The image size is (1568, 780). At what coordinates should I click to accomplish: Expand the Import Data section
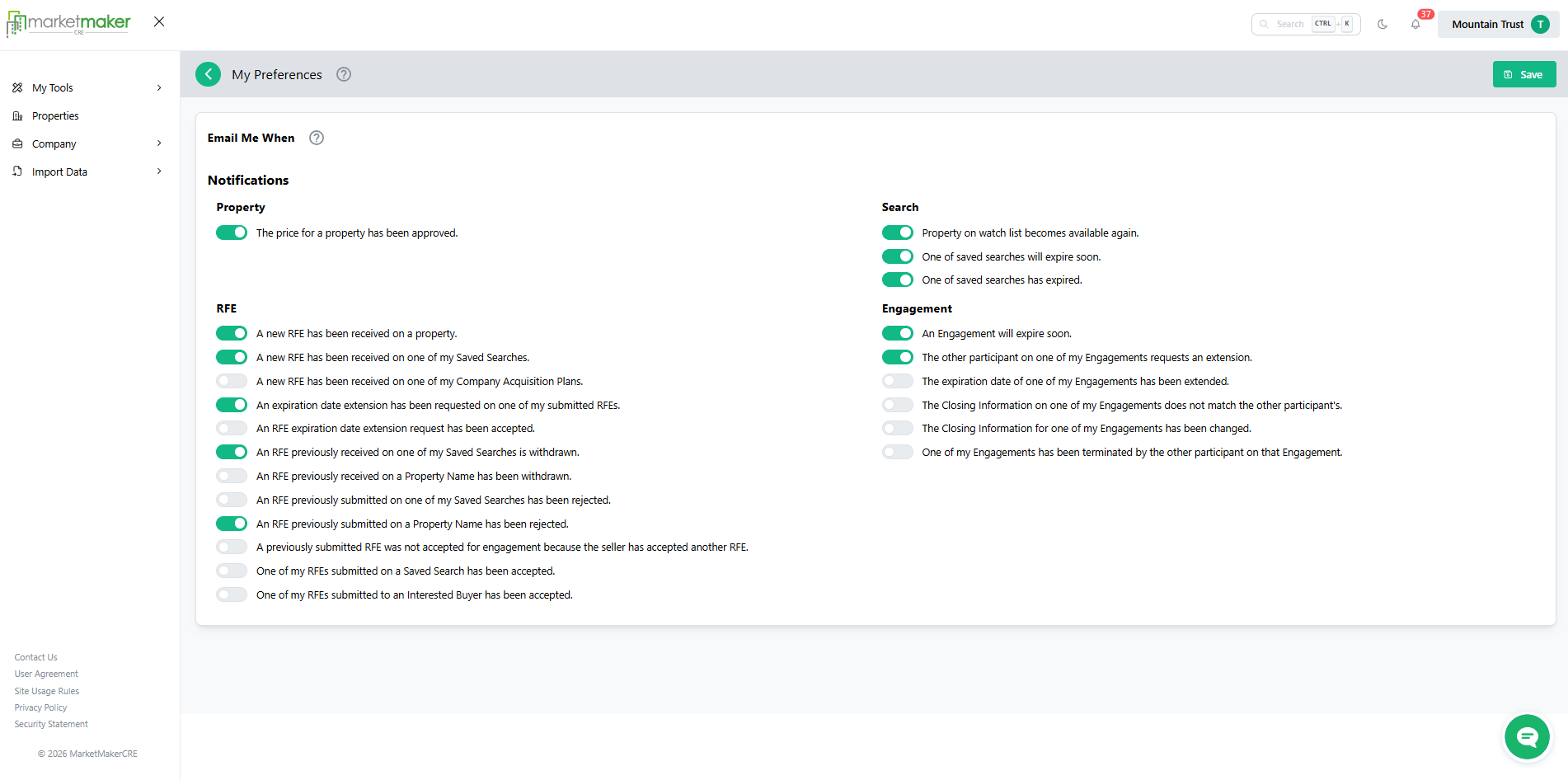coord(87,172)
